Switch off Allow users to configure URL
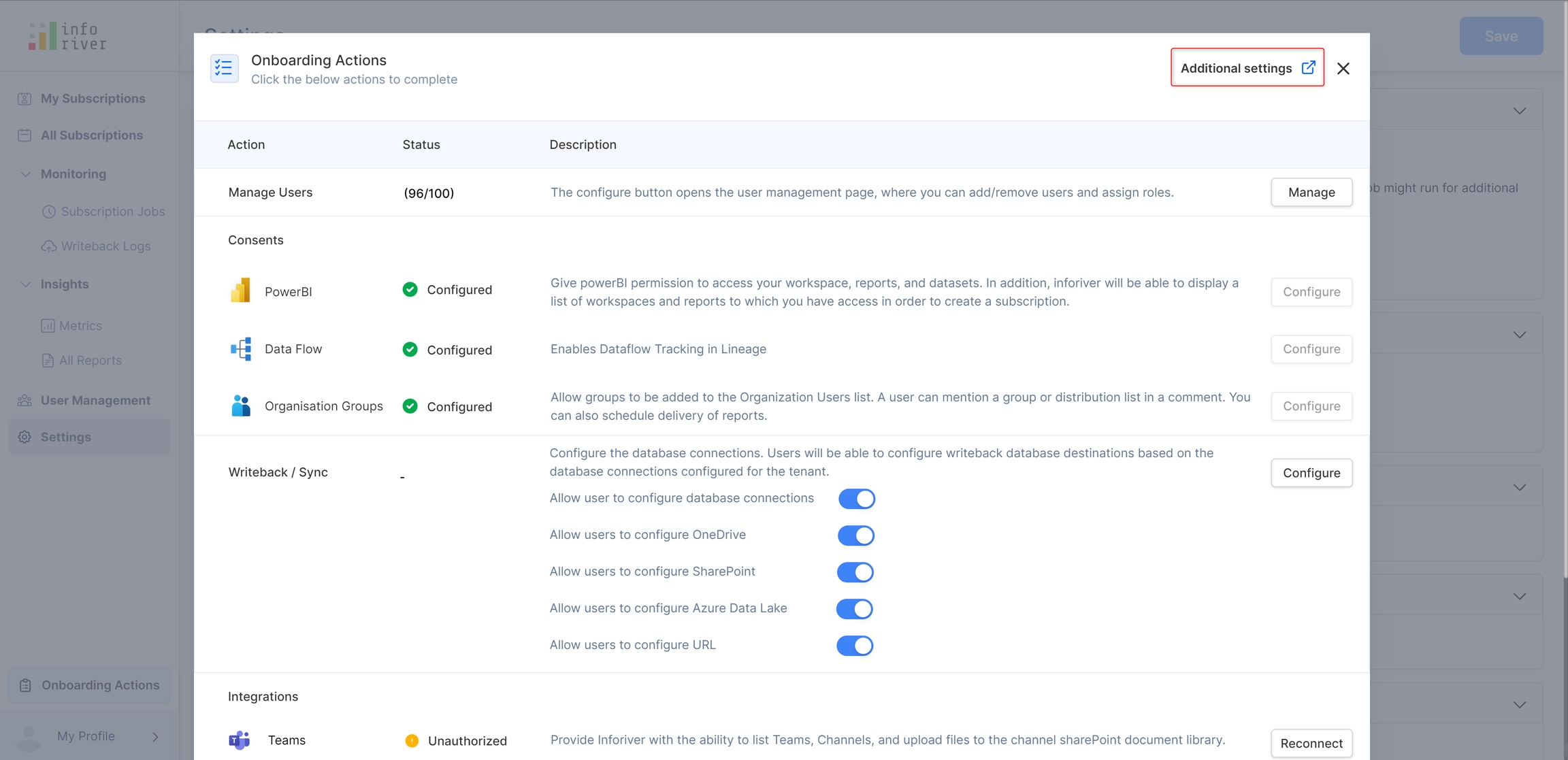The width and height of the screenshot is (1568, 760). click(x=854, y=646)
